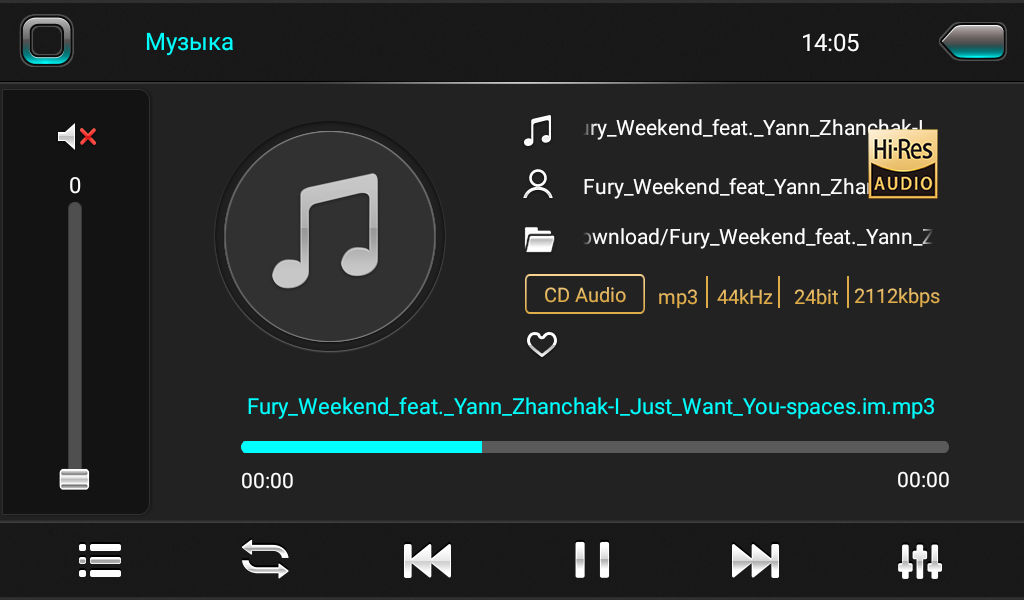
Task: Click the volume slider handle
Action: (x=74, y=479)
